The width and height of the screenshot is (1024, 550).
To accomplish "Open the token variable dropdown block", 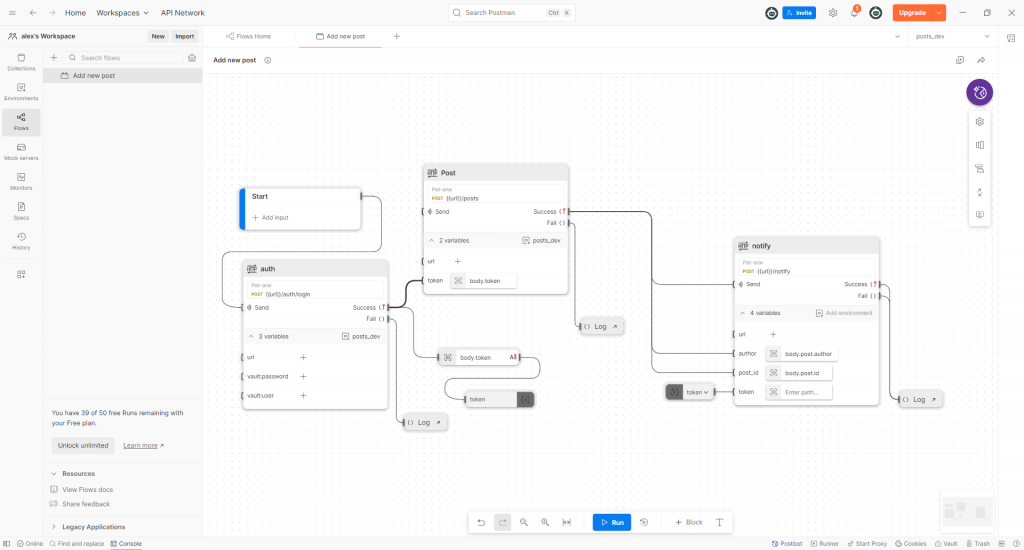I will pos(697,392).
